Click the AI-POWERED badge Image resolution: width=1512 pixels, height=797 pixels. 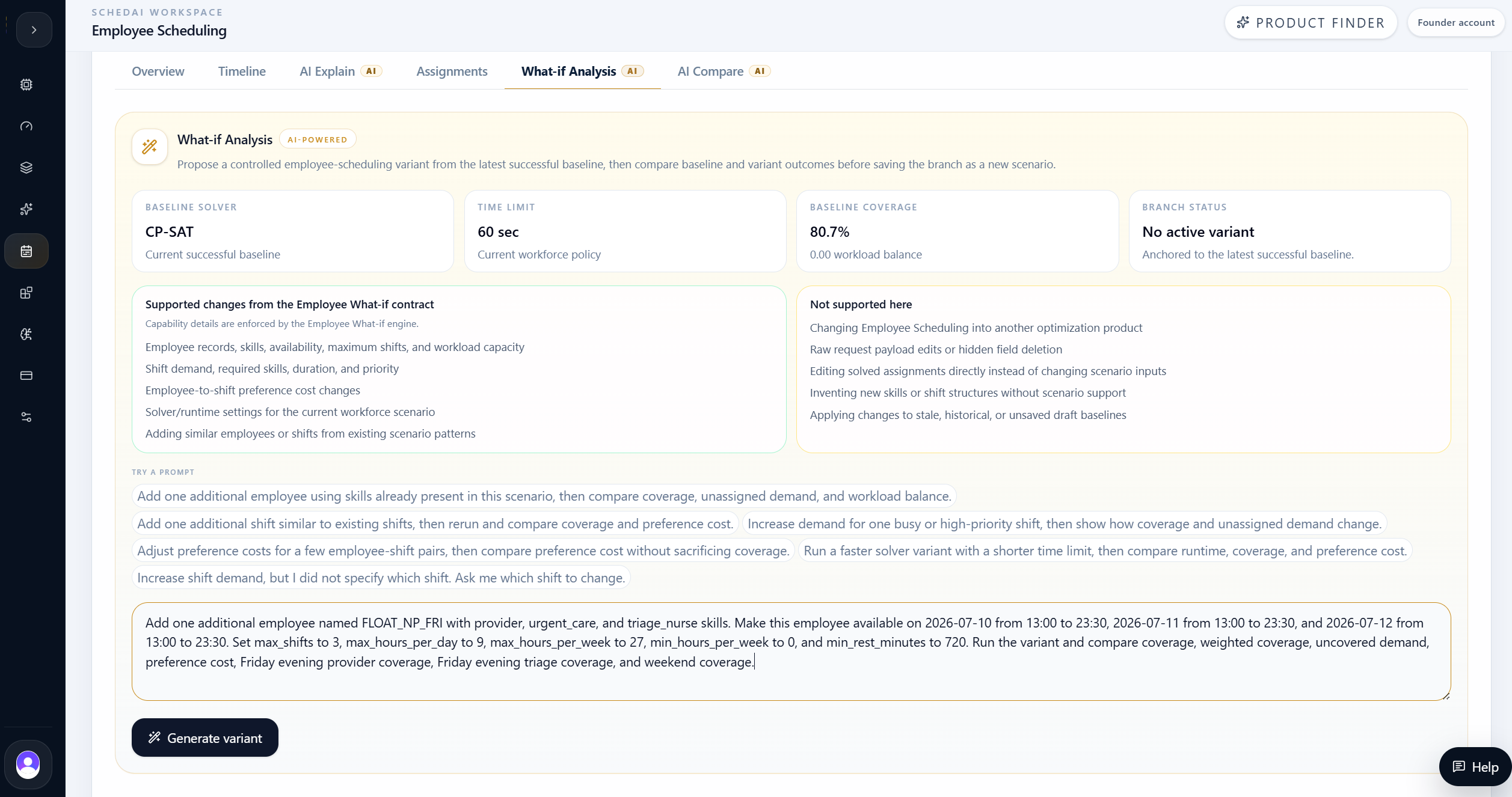pos(318,139)
